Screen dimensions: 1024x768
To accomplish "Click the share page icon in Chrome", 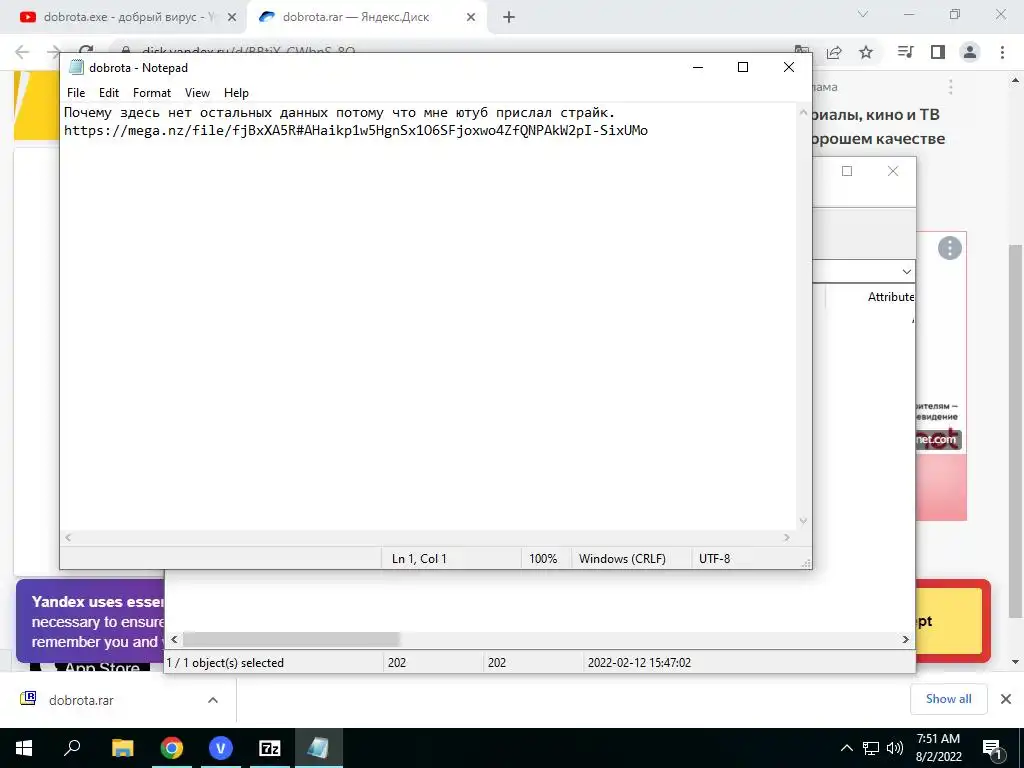I will click(834, 52).
